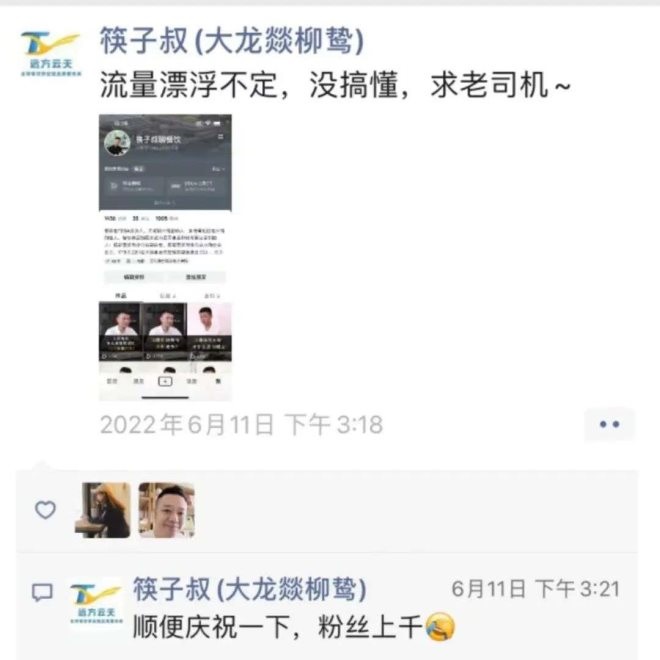Tap profile picture inside embedded screenshot
660x660 pixels.
pyautogui.click(x=117, y=143)
